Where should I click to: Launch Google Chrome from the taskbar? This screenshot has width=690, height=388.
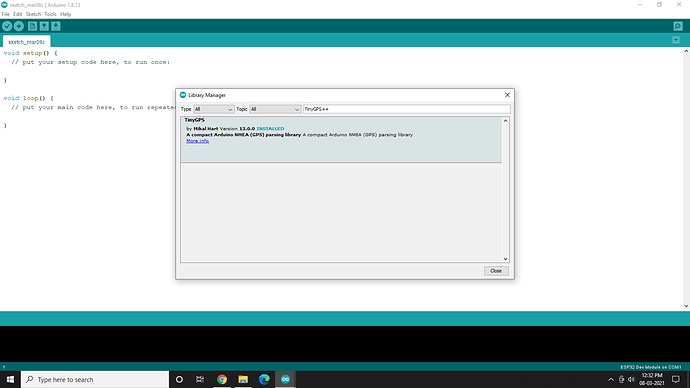[x=222, y=379]
